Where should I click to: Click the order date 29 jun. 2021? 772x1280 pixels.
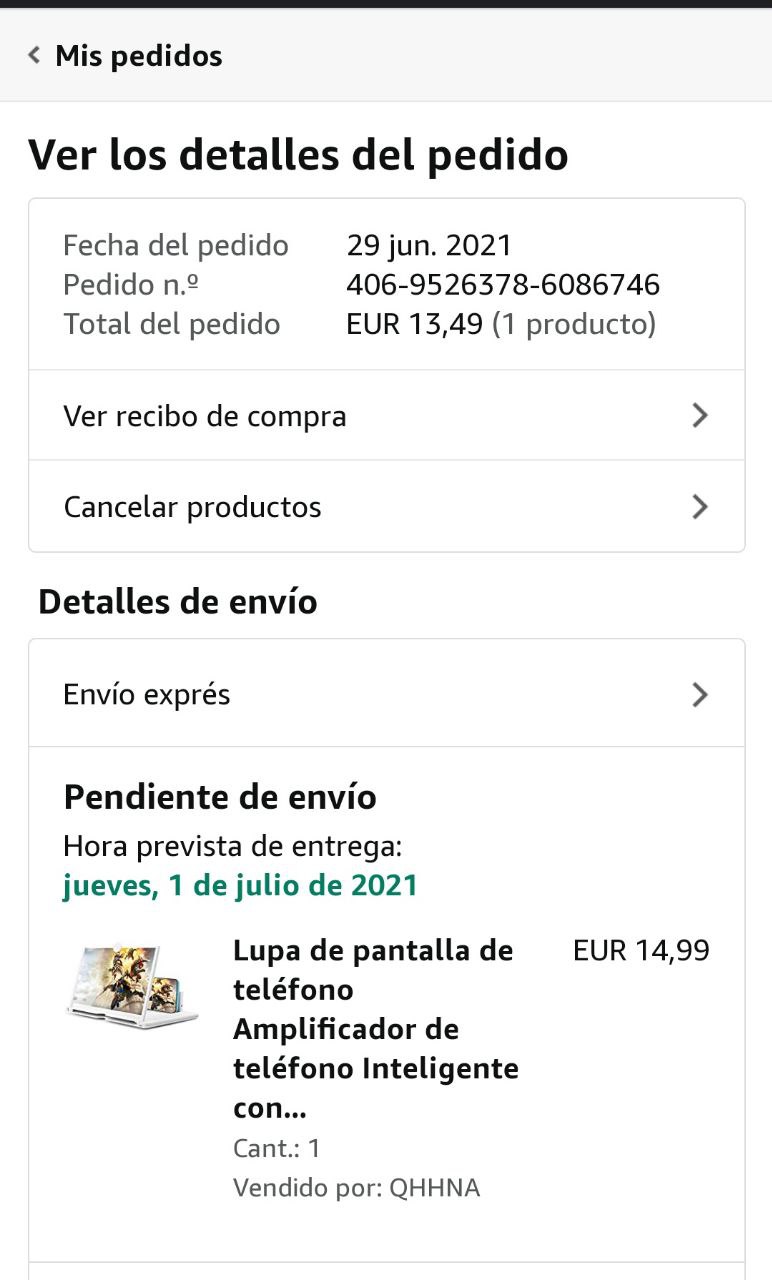pyautogui.click(x=429, y=245)
